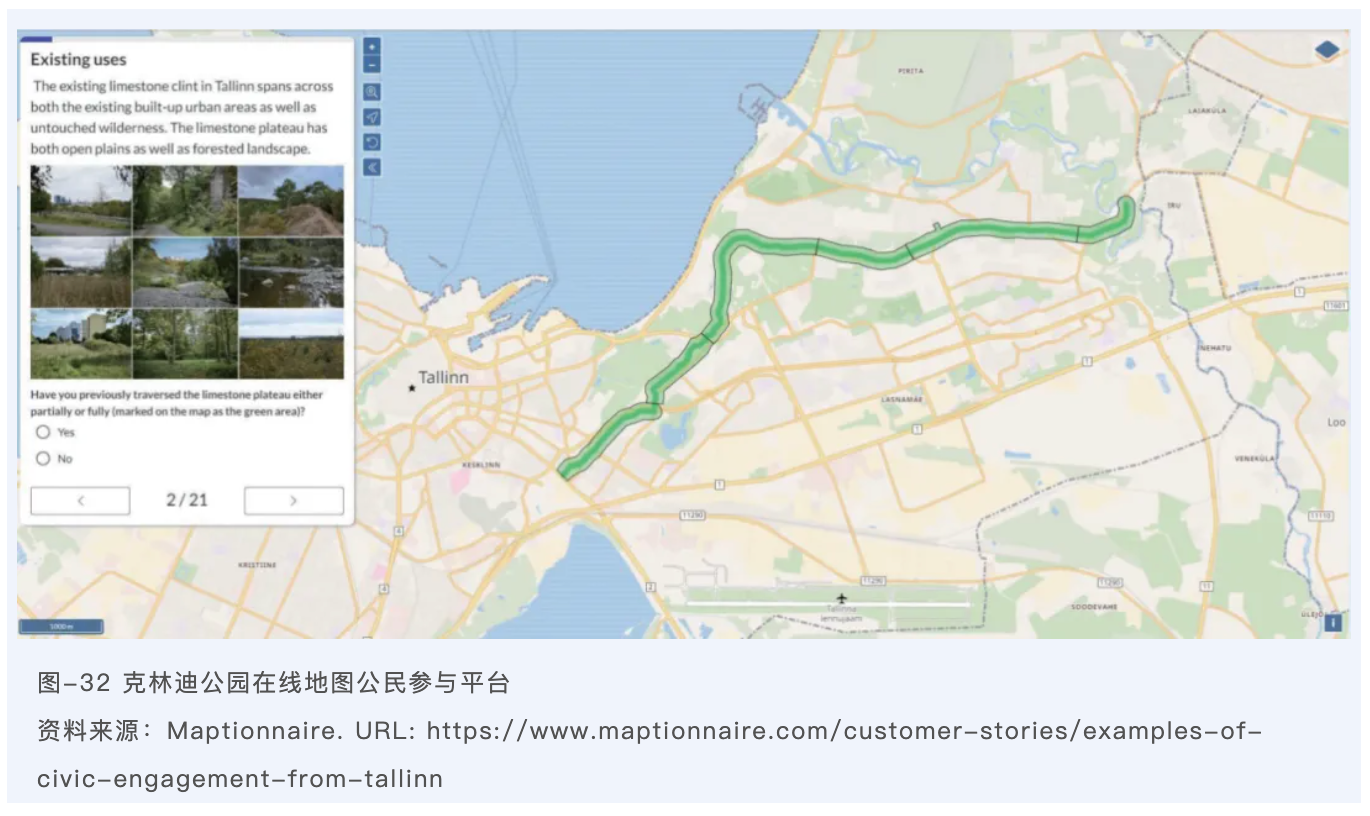Open the map layers switcher icon
Screen dimensions: 1370x816
(1327, 49)
